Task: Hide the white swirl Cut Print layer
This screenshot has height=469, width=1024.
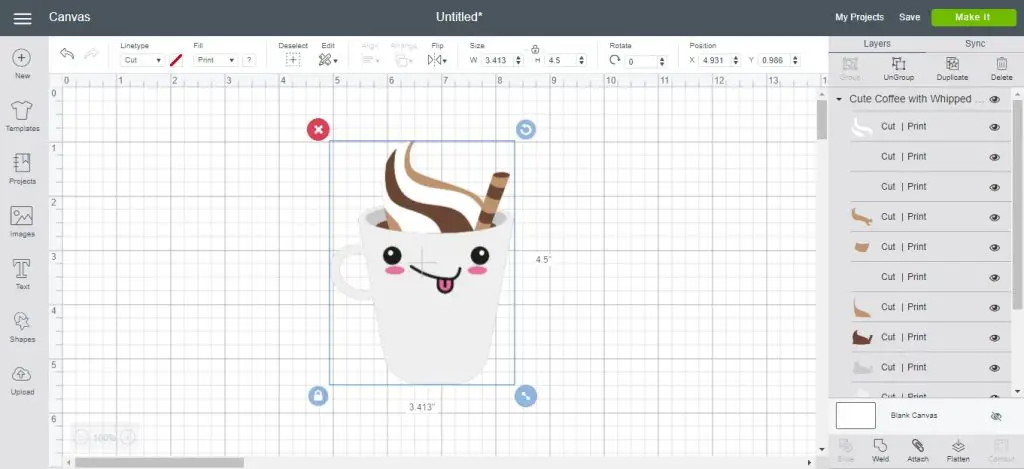Action: [x=995, y=127]
